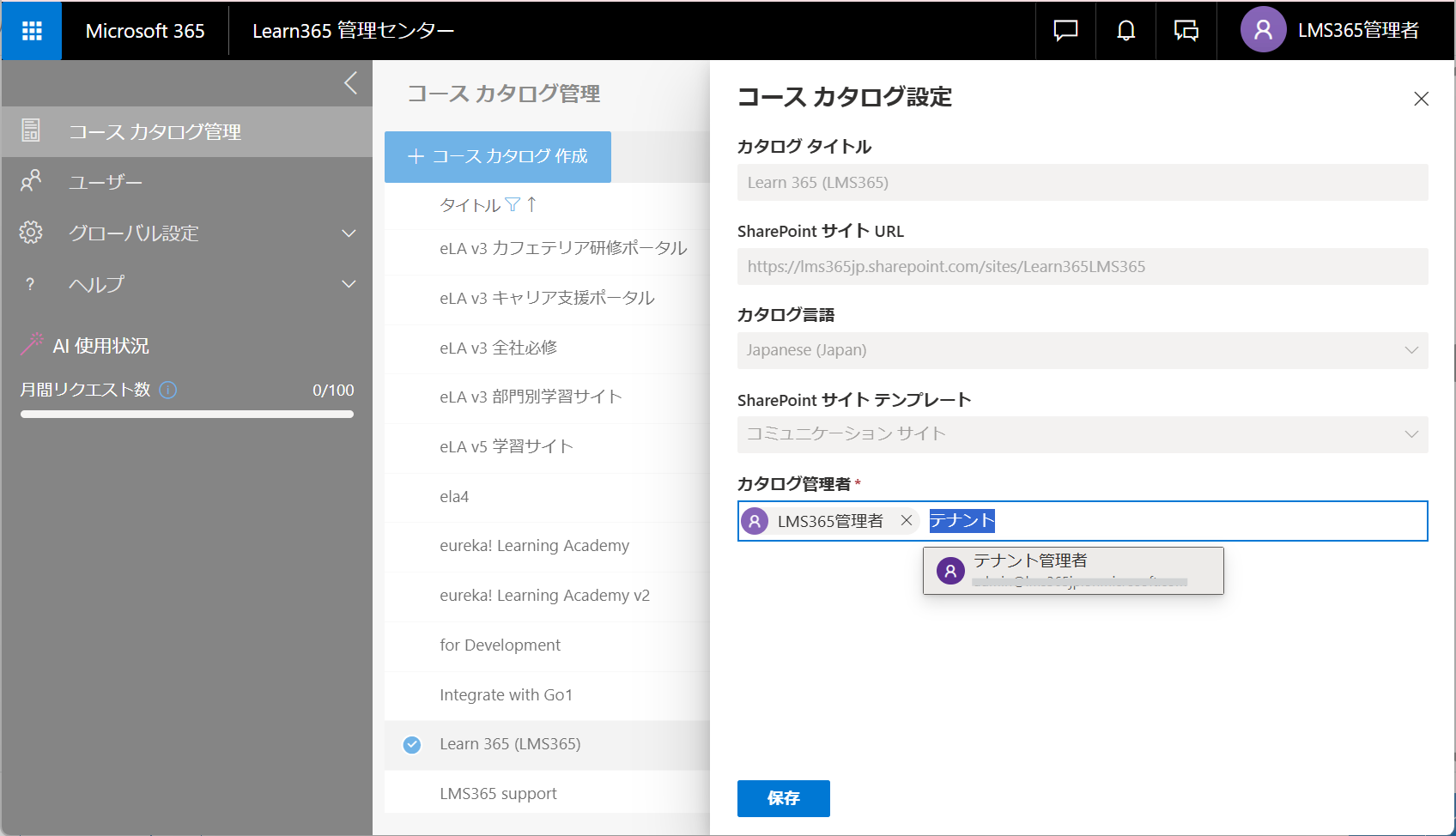Screen dimensions: 1456x836
Task: Click the カタログ タイトル input field
Action: pos(1083,182)
